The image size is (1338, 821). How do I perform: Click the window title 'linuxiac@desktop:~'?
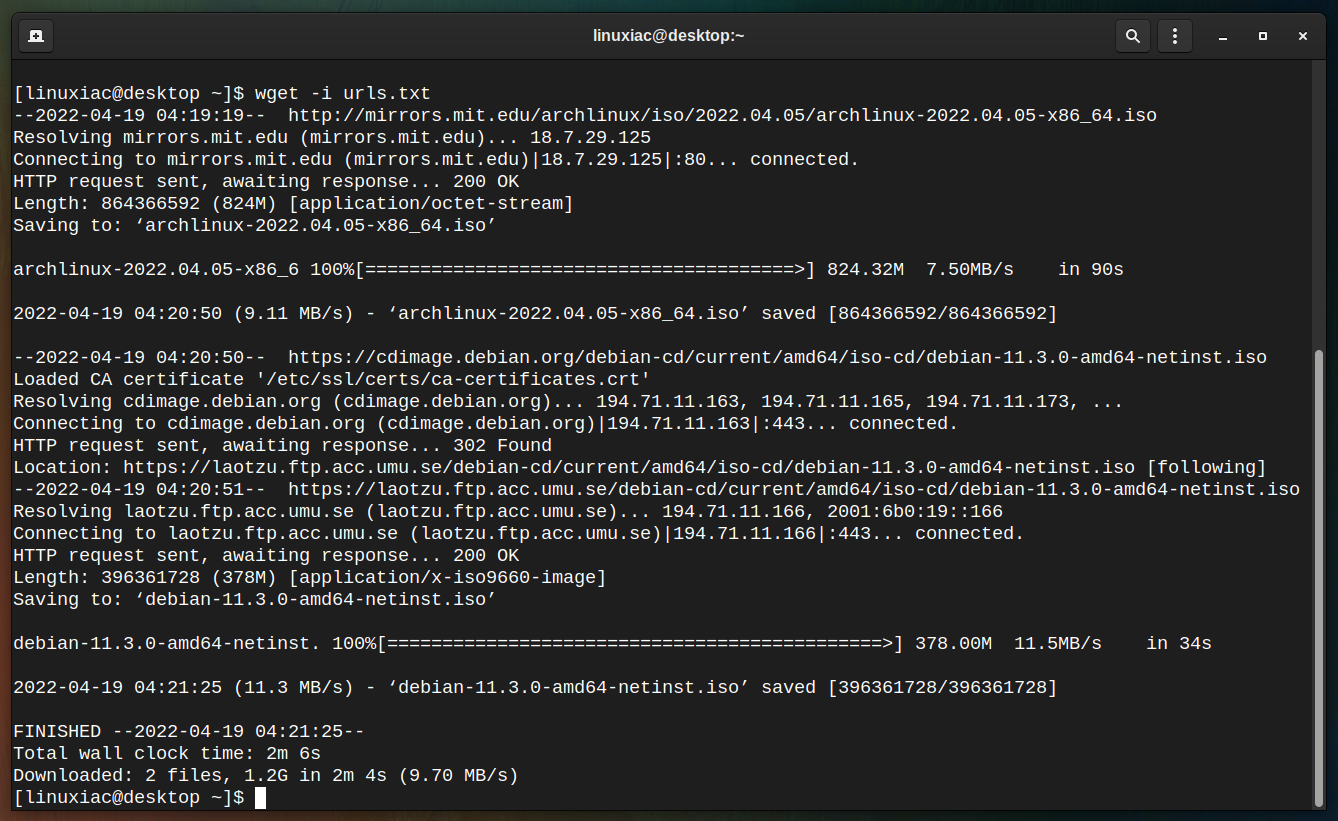point(668,36)
